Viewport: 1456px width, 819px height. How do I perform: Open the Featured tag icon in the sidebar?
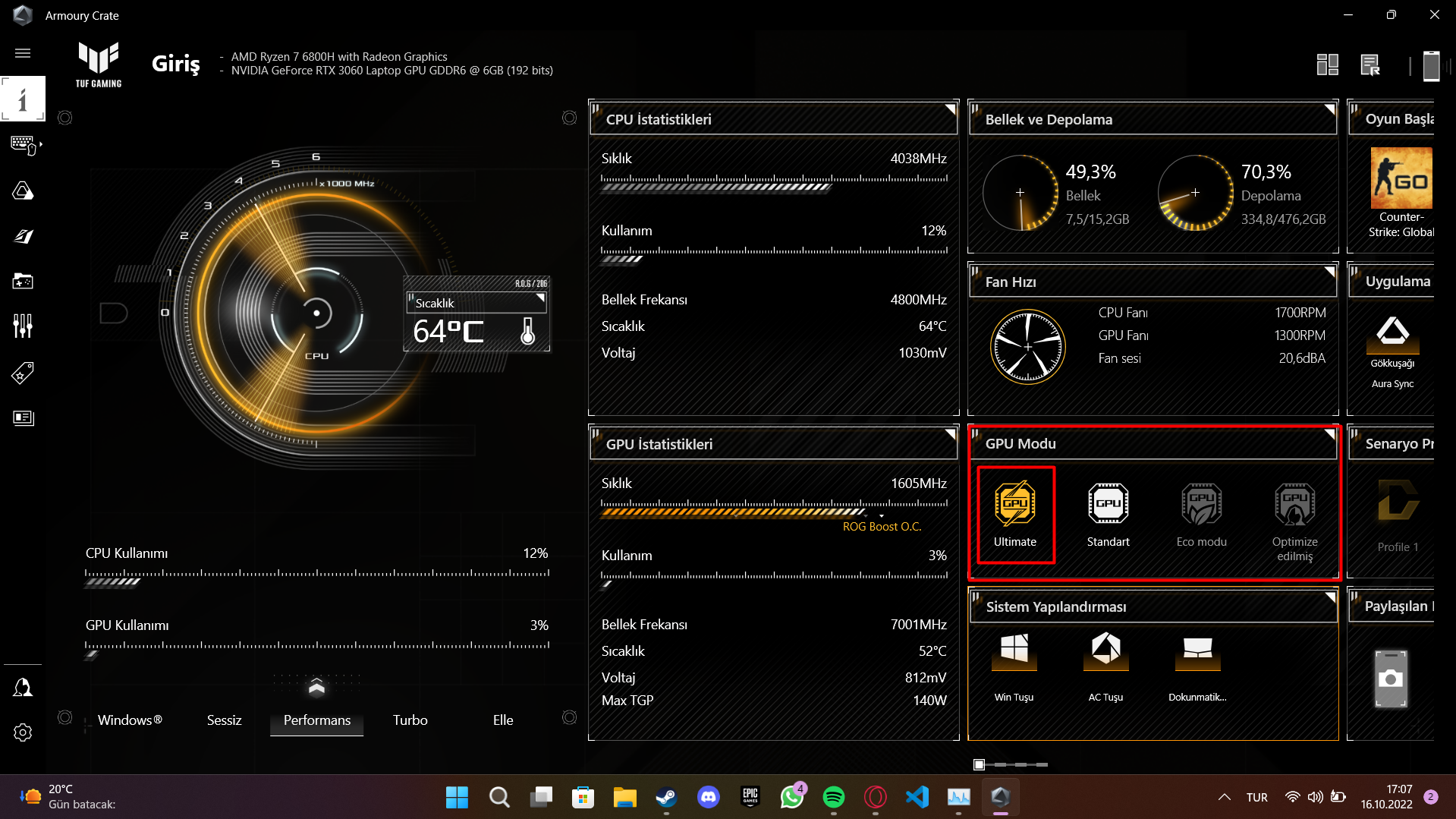coord(23,373)
